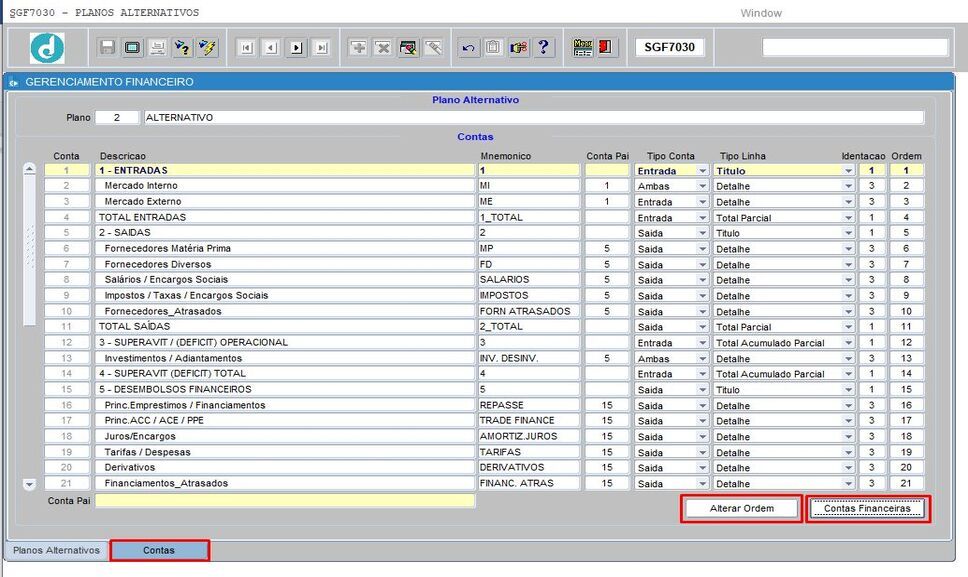Image resolution: width=968 pixels, height=577 pixels.
Task: Click the Alterar Ordem button
Action: (741, 509)
